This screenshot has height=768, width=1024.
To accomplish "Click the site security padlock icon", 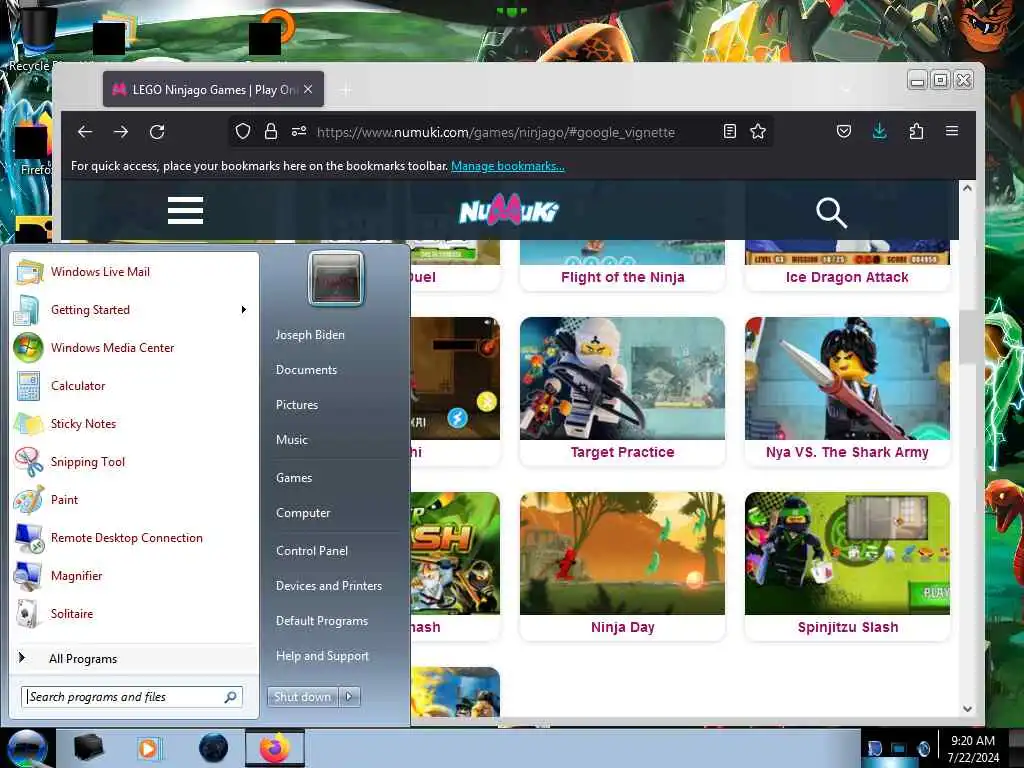I will (x=270, y=132).
